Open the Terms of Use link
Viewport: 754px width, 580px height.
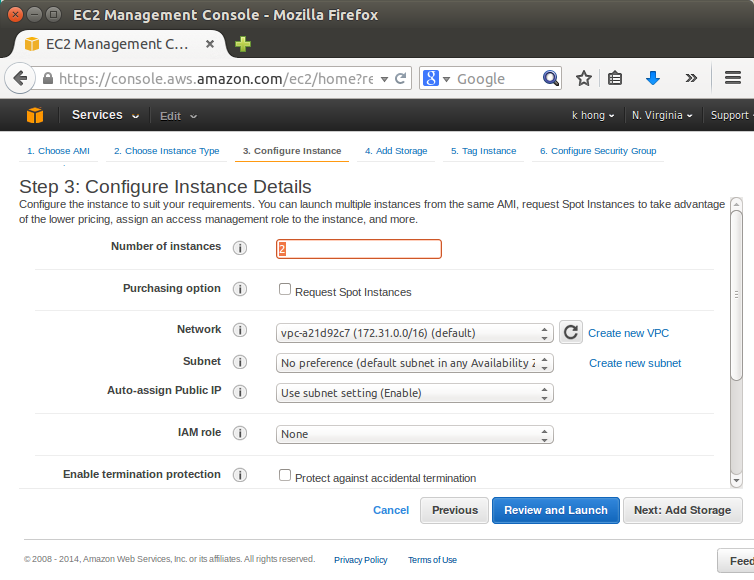coord(432,560)
